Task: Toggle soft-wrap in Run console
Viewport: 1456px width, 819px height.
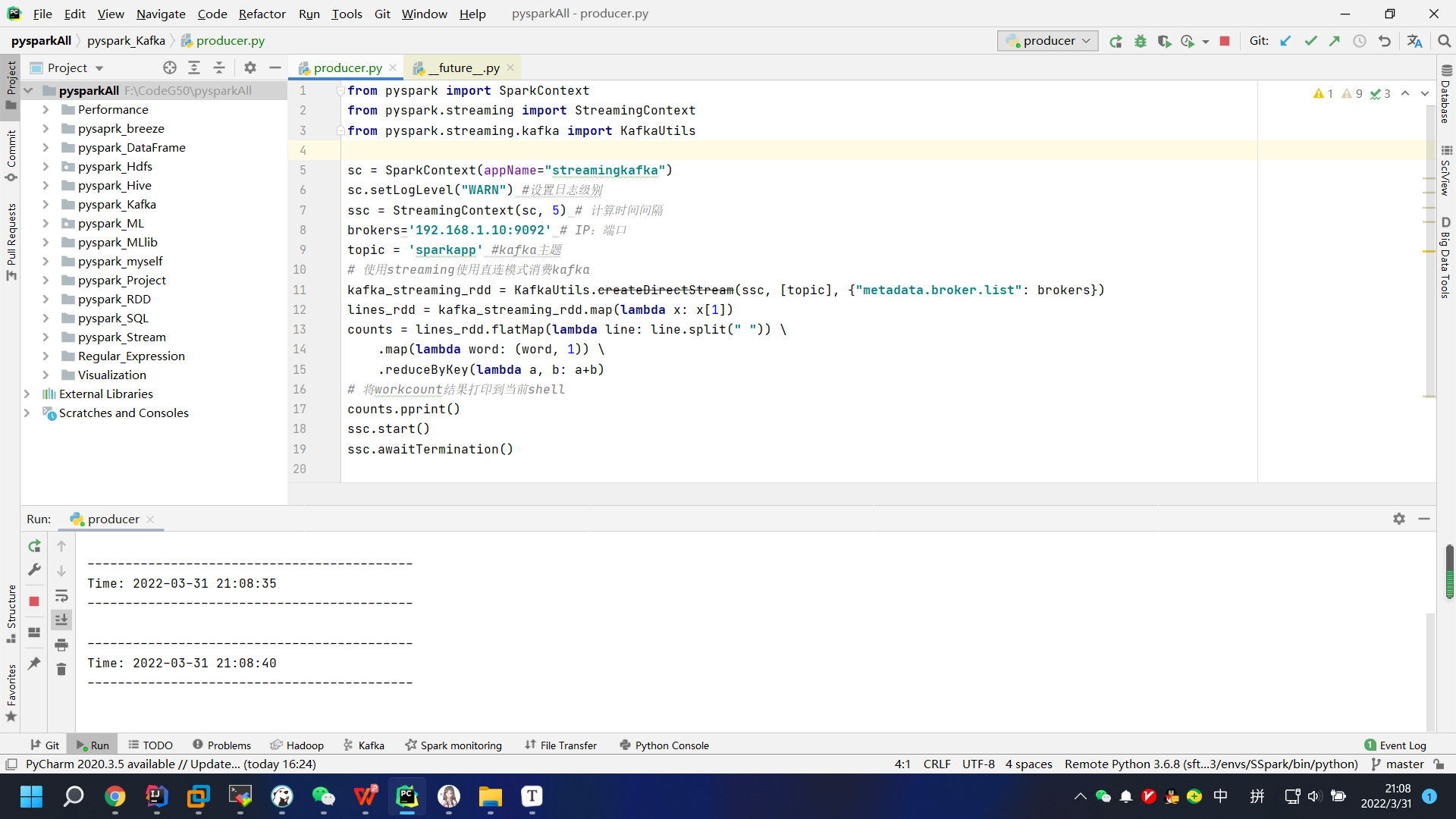Action: [61, 596]
